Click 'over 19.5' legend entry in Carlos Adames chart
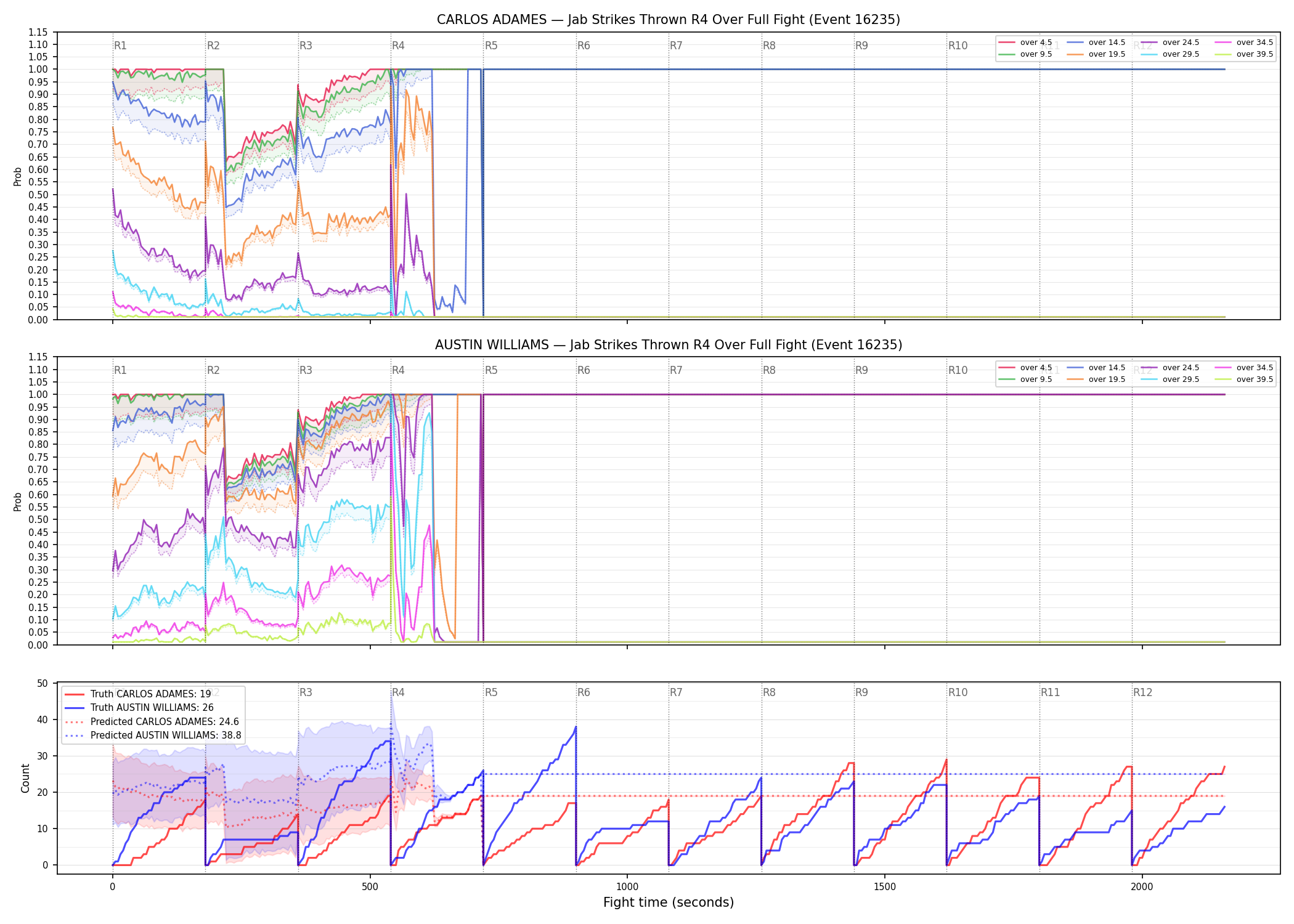Image resolution: width=1294 pixels, height=924 pixels. (1096, 54)
